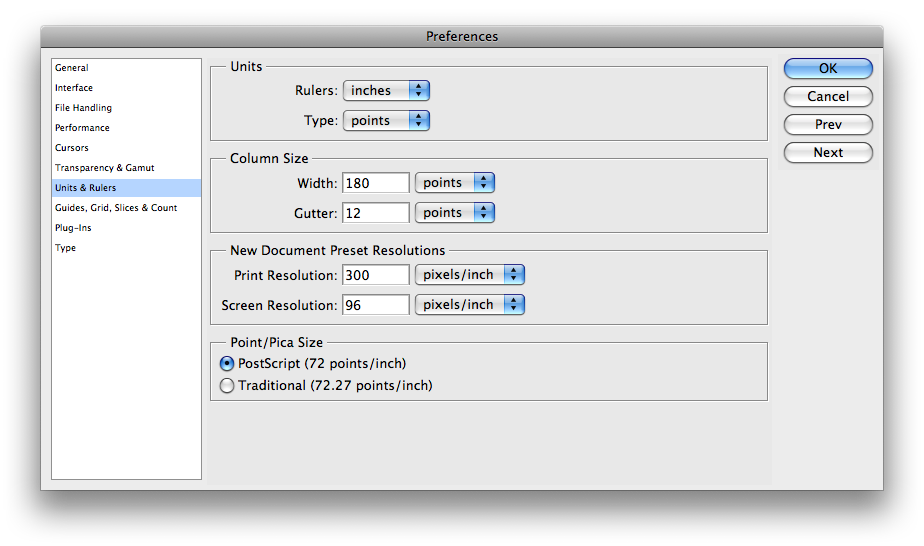Go to previous preferences with Prev
Viewport: 924px width, 546px height.
pyautogui.click(x=828, y=124)
